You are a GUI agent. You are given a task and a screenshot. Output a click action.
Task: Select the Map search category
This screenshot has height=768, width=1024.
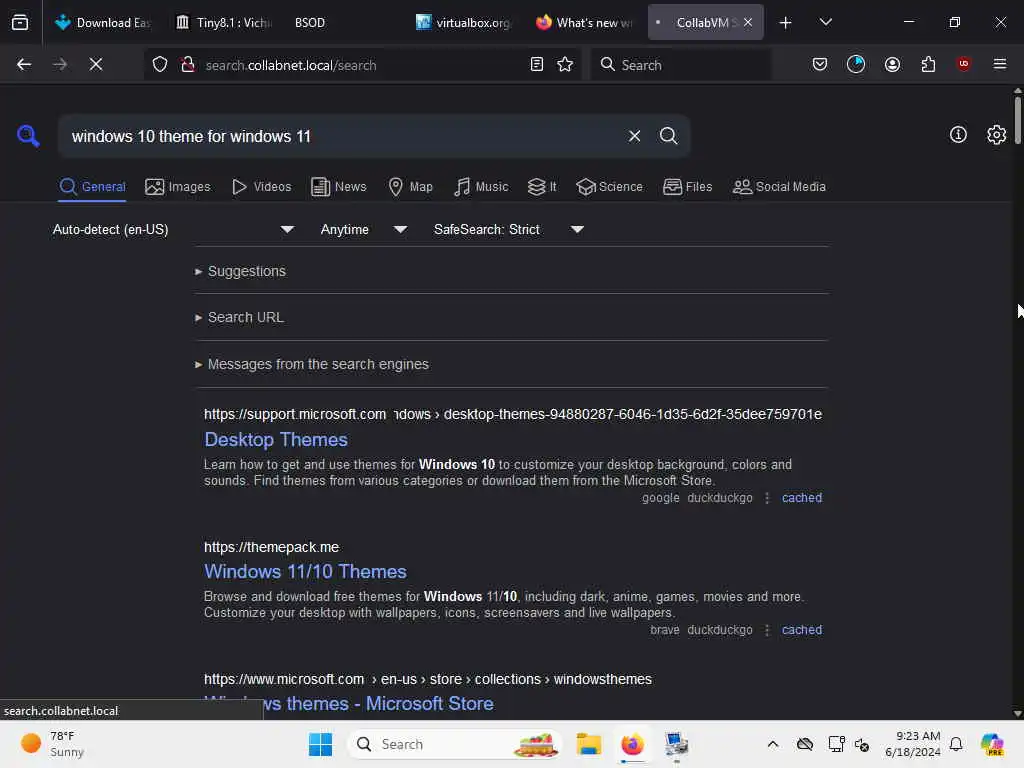pyautogui.click(x=410, y=187)
